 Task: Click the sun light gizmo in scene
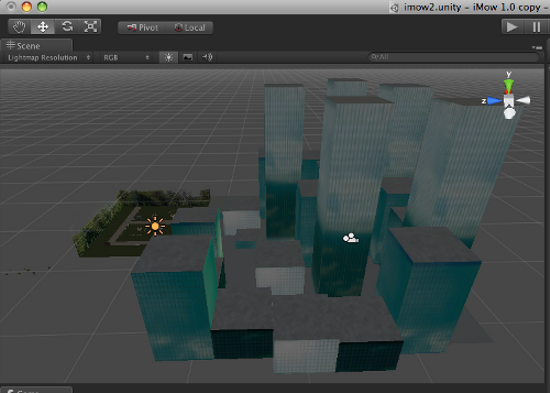click(155, 226)
